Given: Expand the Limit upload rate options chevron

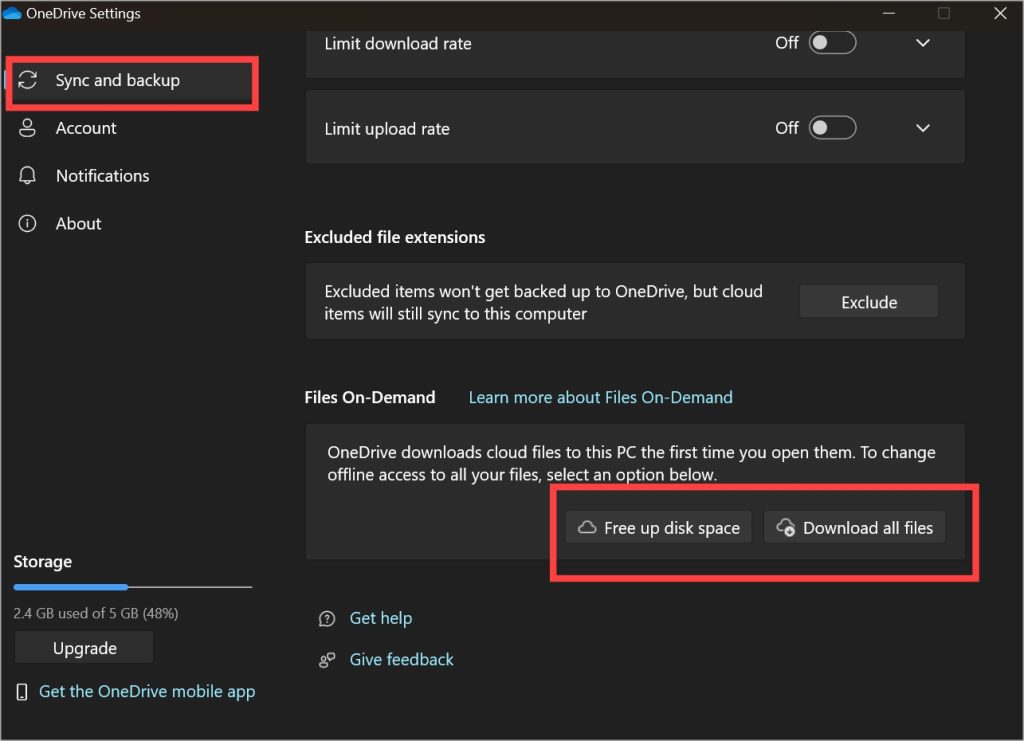Looking at the screenshot, I should coord(923,128).
